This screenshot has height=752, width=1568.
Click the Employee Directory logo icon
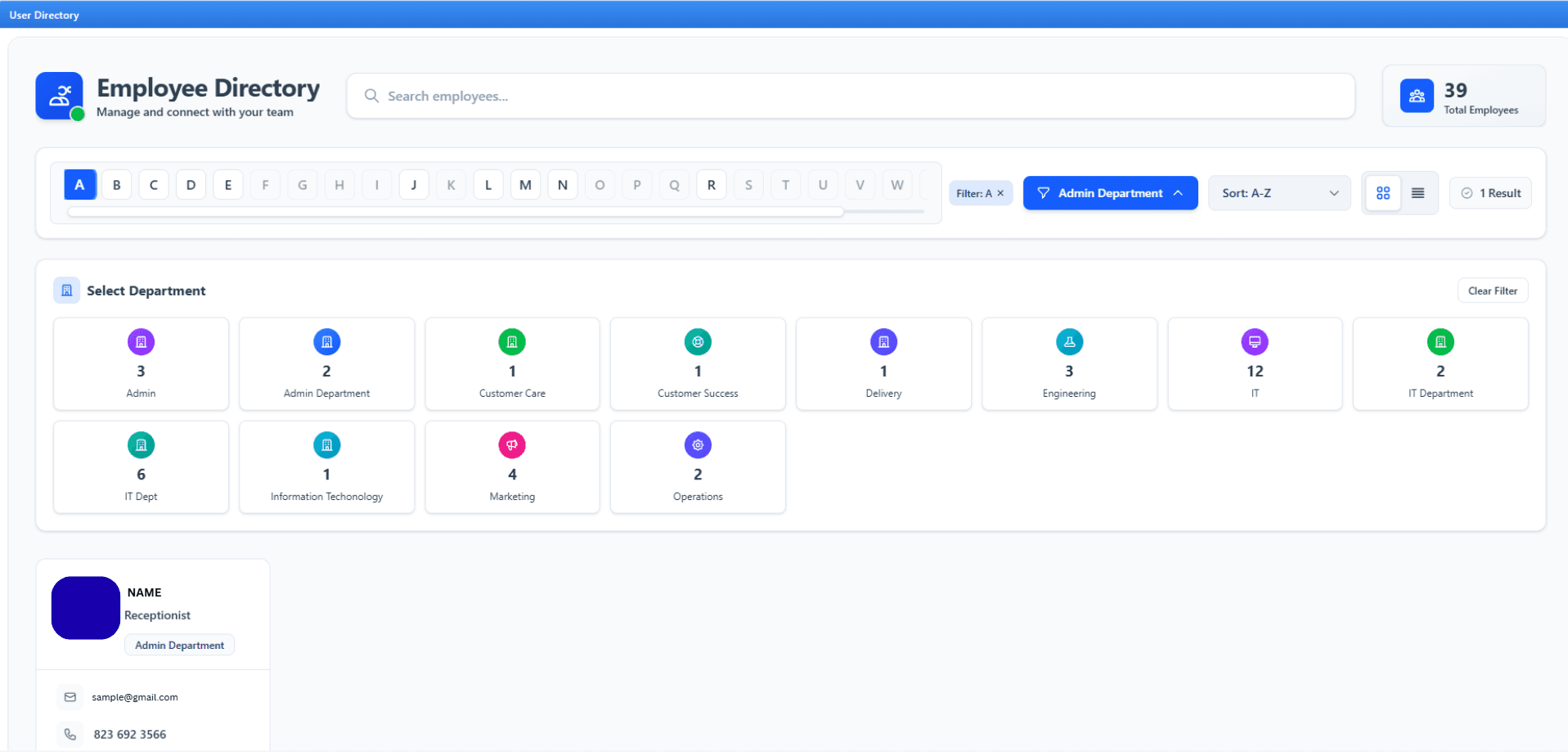pos(59,96)
